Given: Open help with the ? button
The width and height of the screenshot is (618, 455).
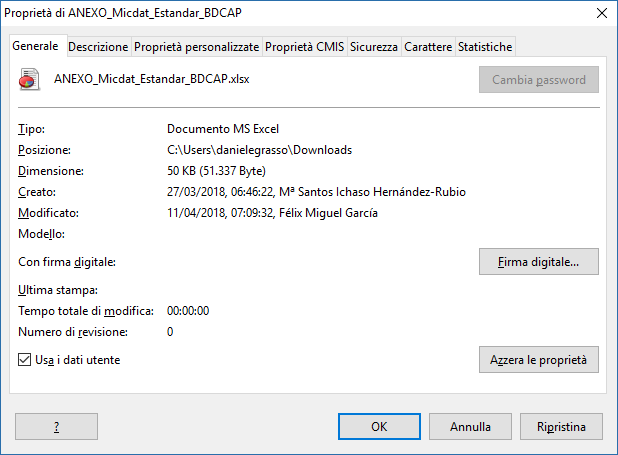Looking at the screenshot, I should (x=56, y=427).
